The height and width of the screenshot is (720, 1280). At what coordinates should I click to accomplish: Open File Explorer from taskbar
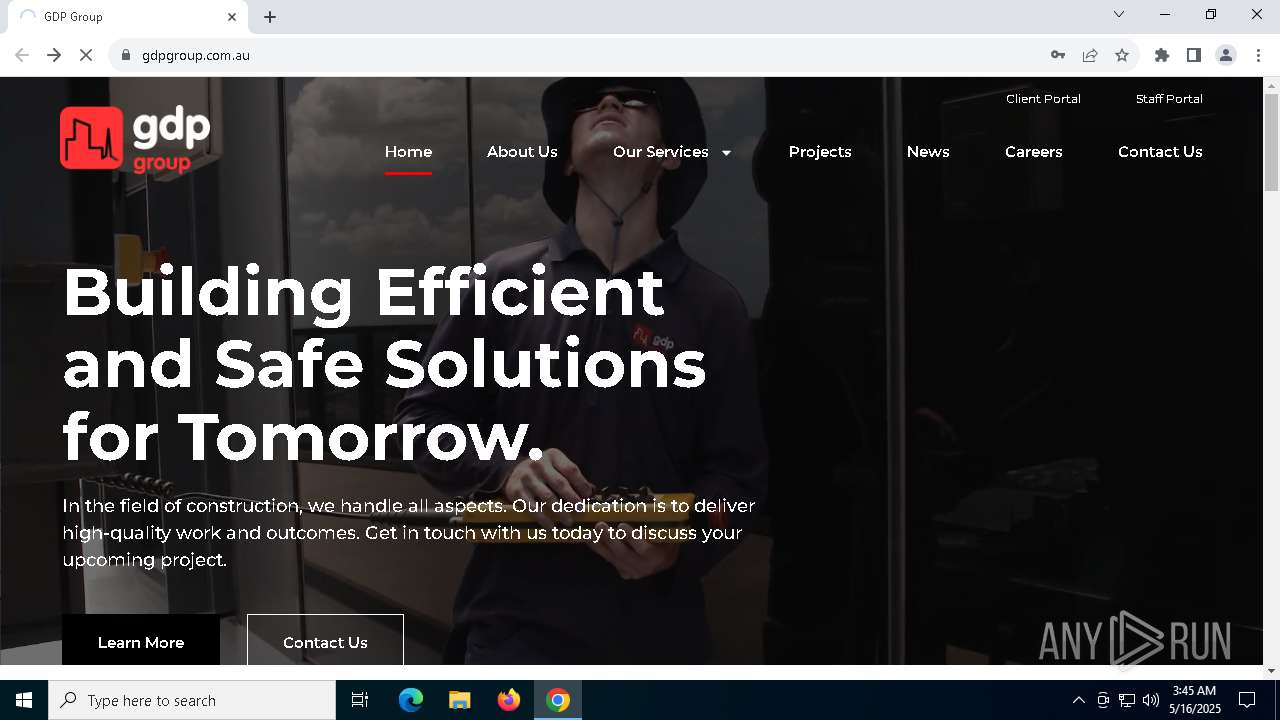(460, 700)
